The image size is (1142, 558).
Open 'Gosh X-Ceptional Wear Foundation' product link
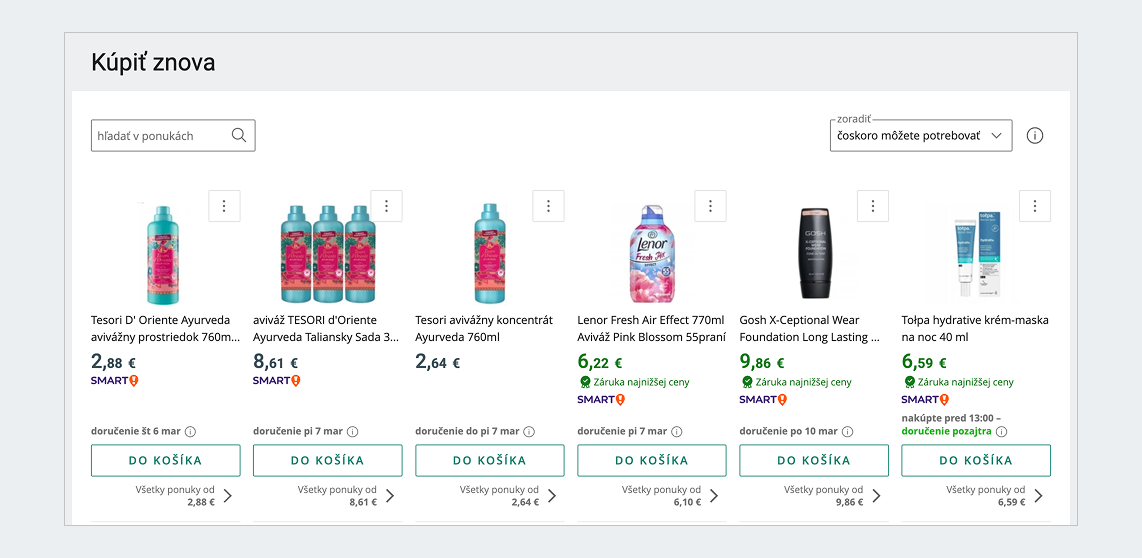click(x=810, y=328)
